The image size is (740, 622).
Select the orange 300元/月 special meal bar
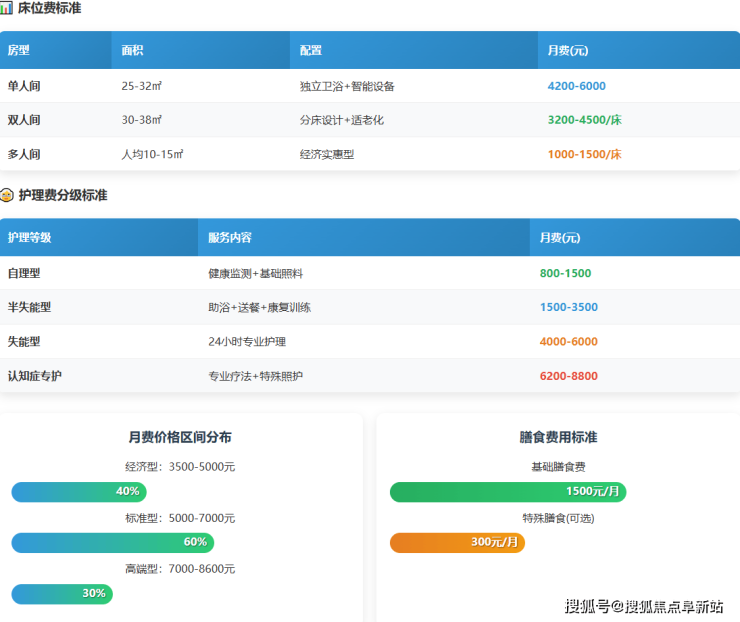click(457, 543)
